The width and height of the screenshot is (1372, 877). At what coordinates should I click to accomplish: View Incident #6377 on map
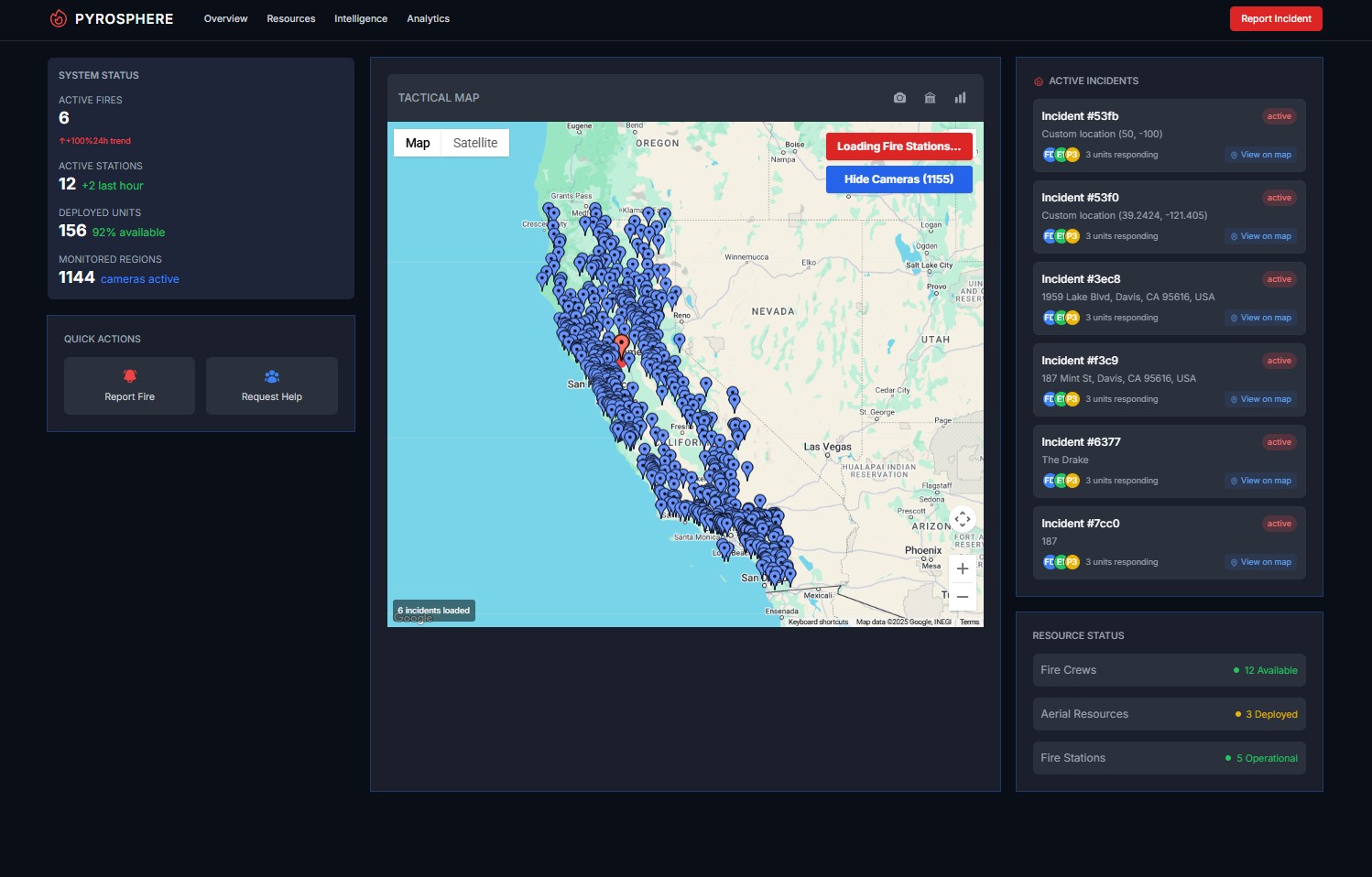1261,481
